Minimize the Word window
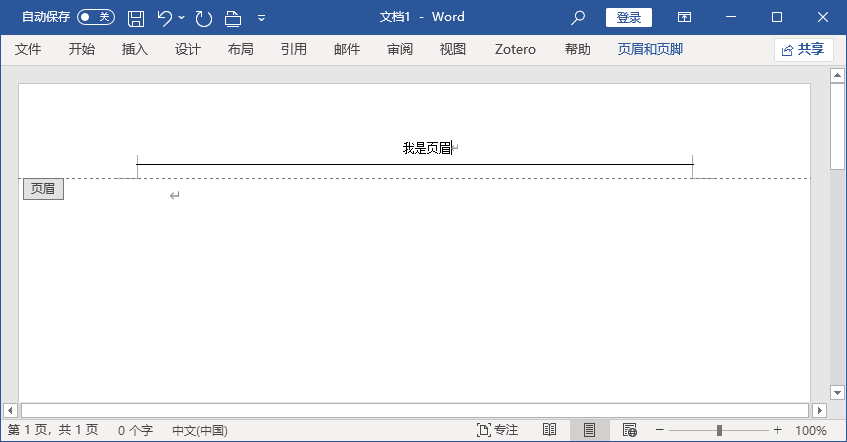This screenshot has width=847, height=442. 731,17
